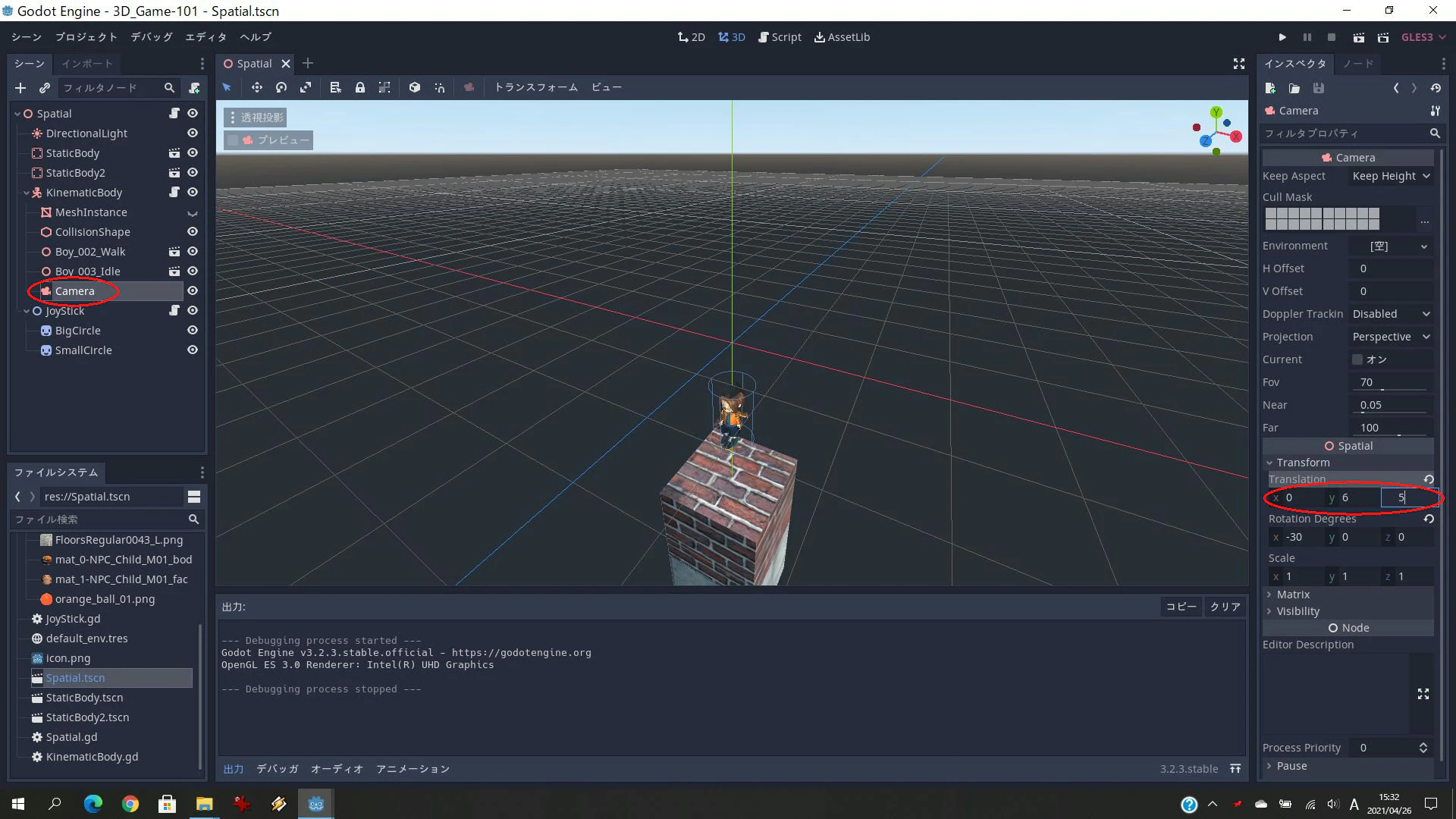This screenshot has width=1456, height=819.
Task: Click the instance scene link icon
Action: 45,88
